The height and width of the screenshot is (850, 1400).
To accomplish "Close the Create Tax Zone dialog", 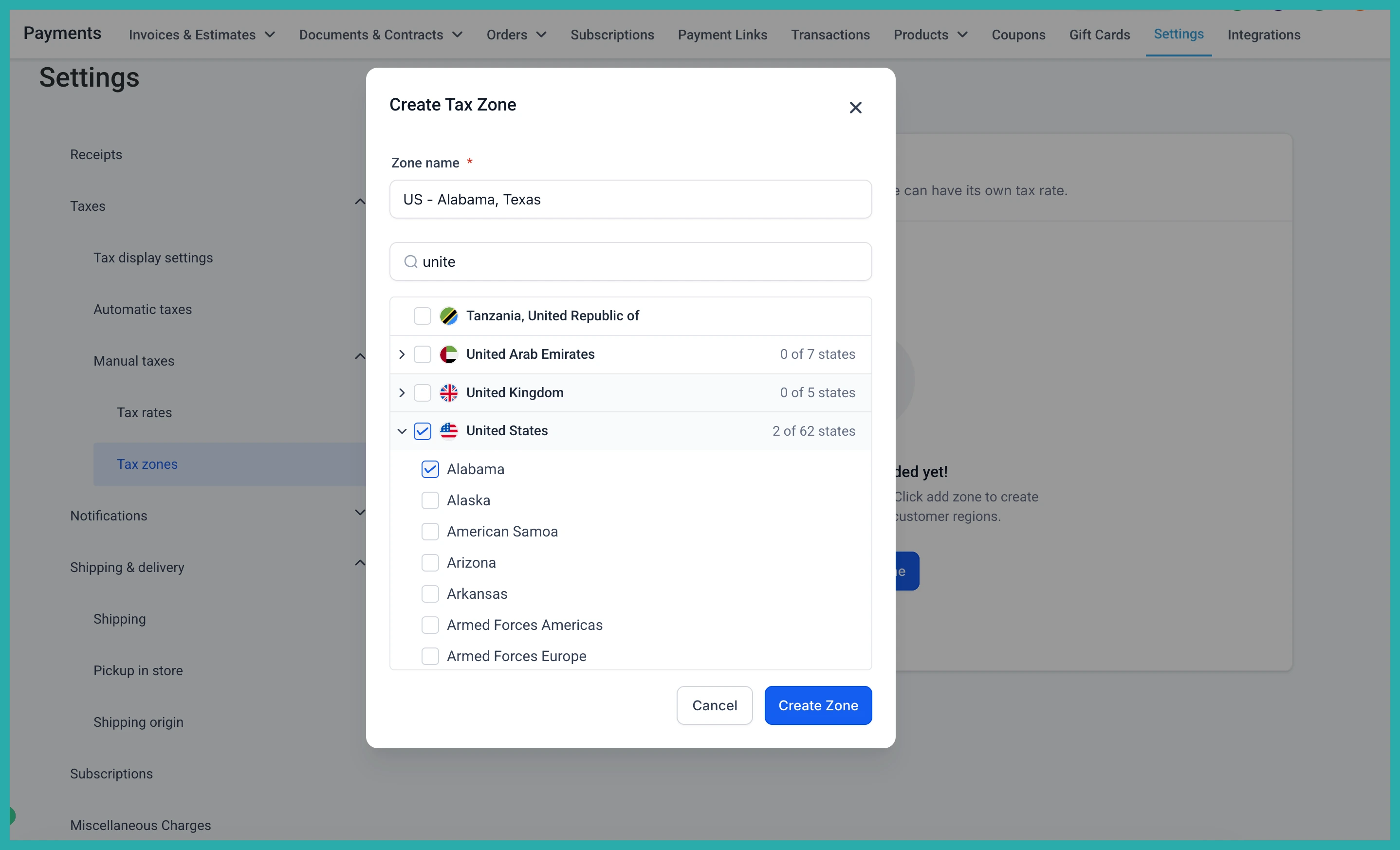I will (855, 108).
